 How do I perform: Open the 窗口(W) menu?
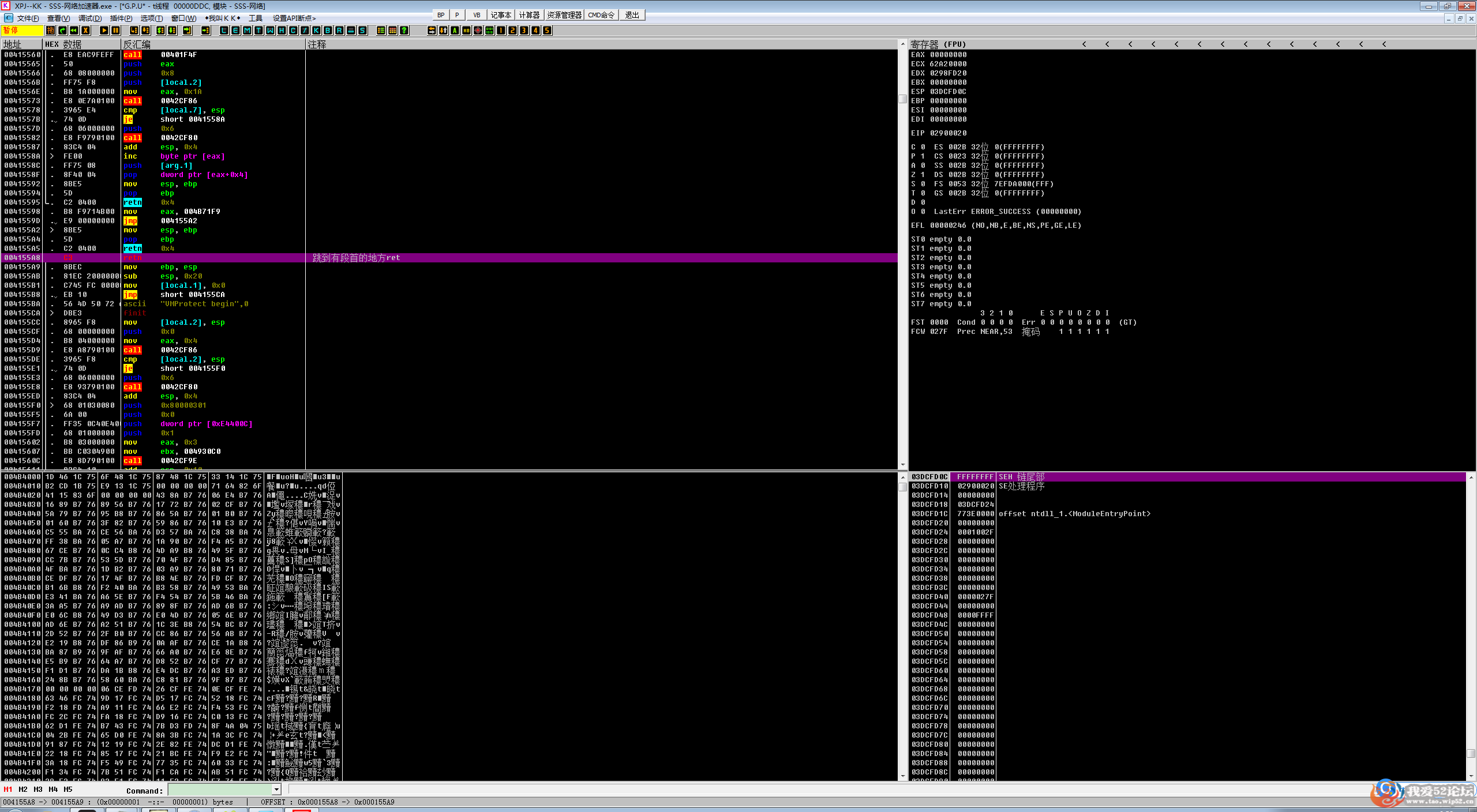coord(183,18)
